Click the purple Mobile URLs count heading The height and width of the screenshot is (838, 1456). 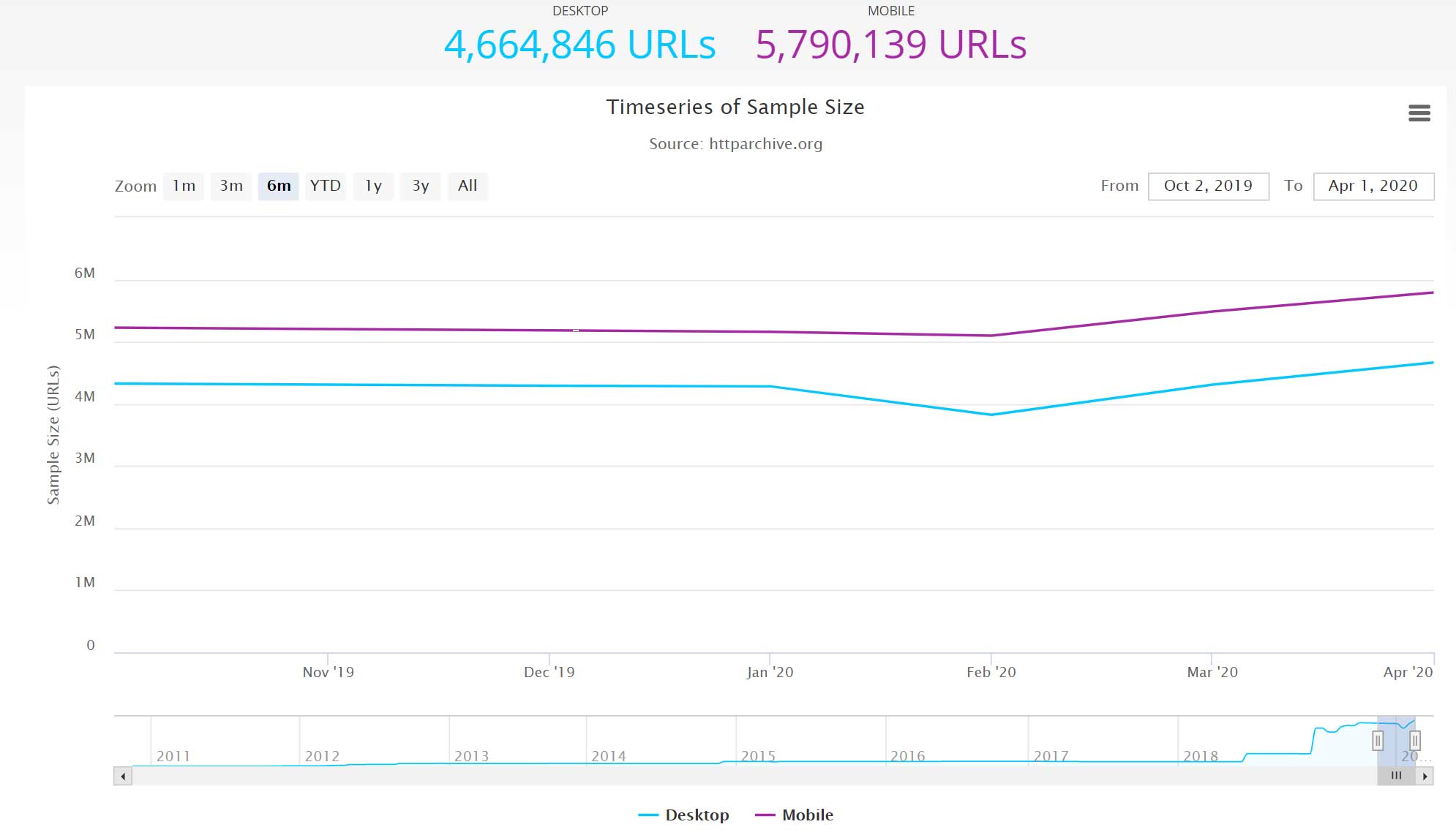coord(890,44)
